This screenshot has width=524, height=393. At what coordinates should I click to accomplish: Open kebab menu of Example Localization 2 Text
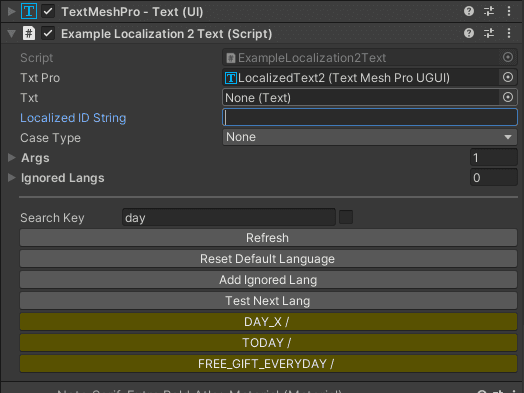(x=509, y=33)
